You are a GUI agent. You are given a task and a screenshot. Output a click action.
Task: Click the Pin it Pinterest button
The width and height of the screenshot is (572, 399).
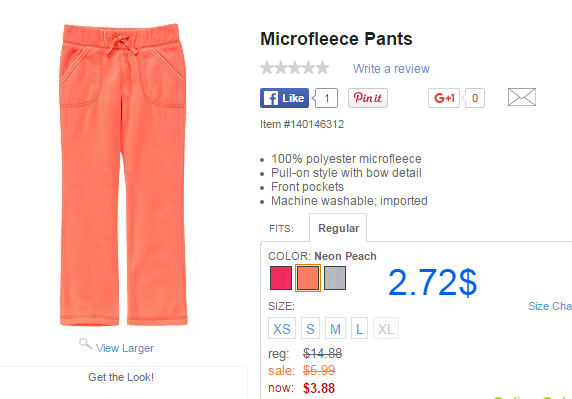pyautogui.click(x=368, y=98)
